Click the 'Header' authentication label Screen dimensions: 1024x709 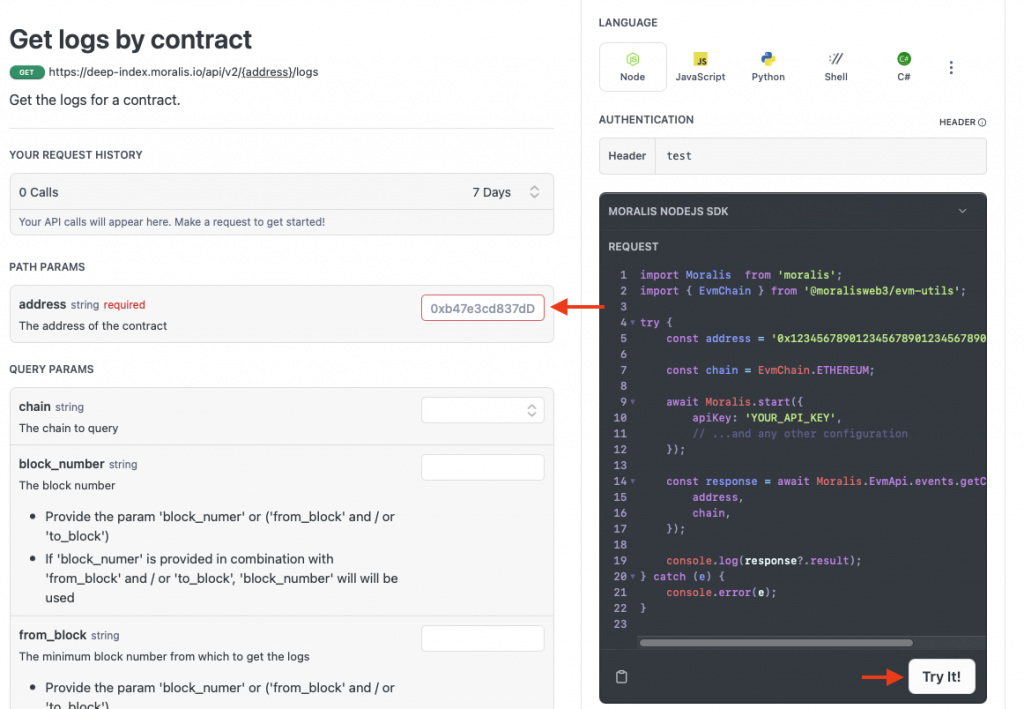point(627,156)
